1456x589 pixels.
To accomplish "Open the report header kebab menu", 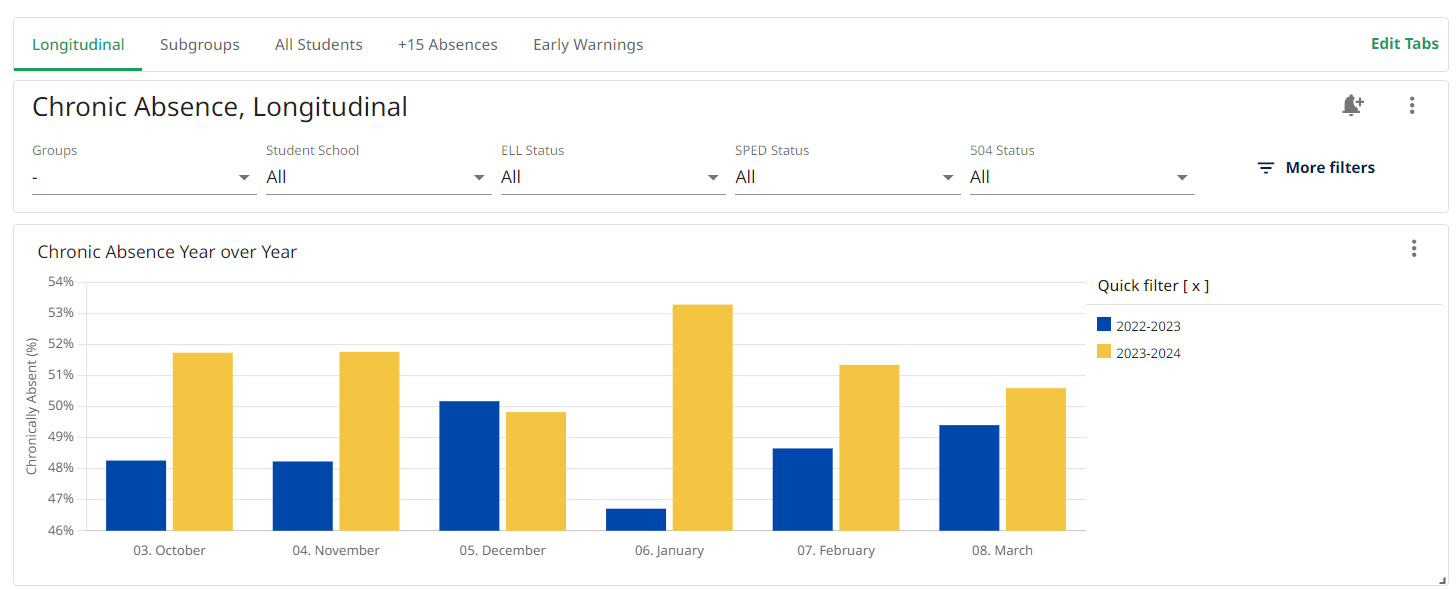I will click(1411, 105).
